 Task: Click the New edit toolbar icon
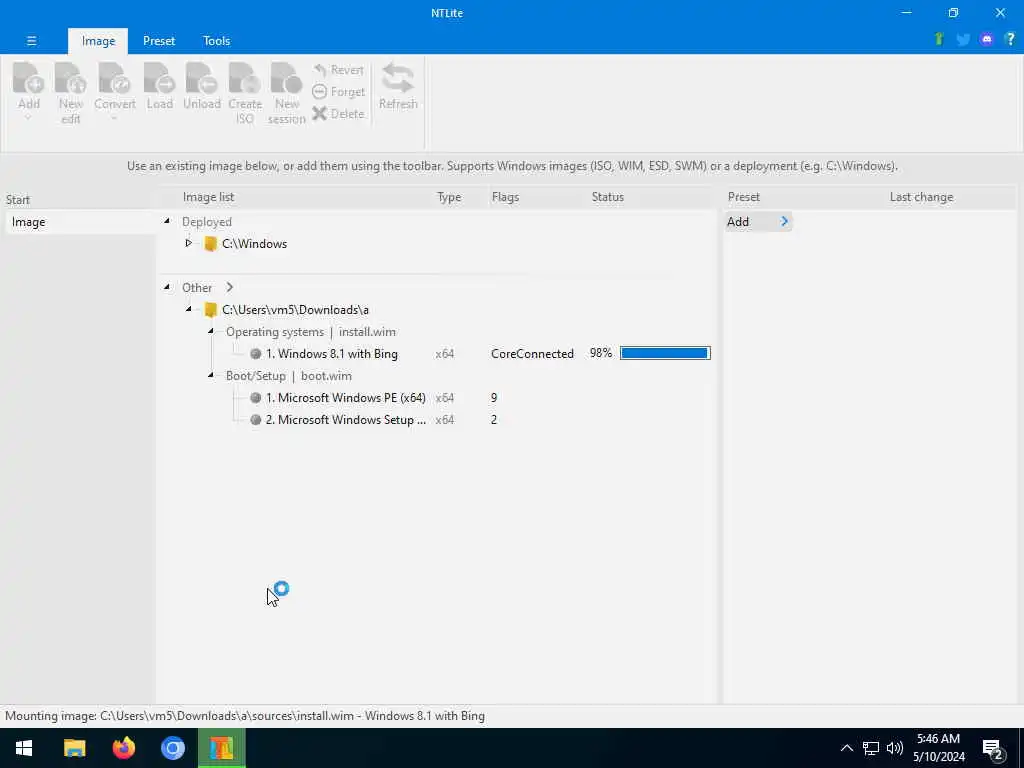(x=71, y=78)
